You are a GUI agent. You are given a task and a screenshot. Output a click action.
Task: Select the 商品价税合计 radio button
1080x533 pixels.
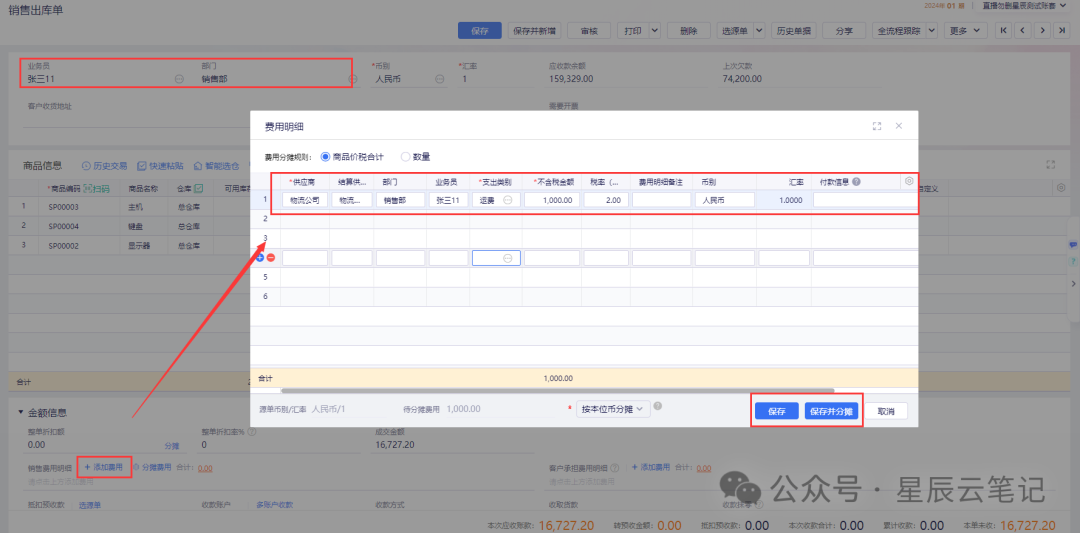click(325, 156)
